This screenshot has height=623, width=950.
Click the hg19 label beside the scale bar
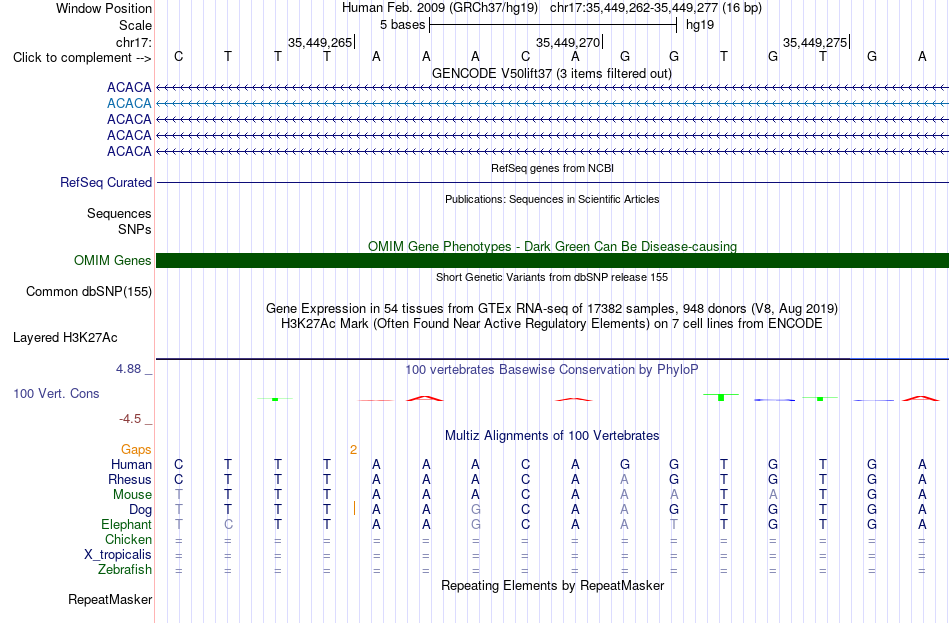[x=700, y=25]
